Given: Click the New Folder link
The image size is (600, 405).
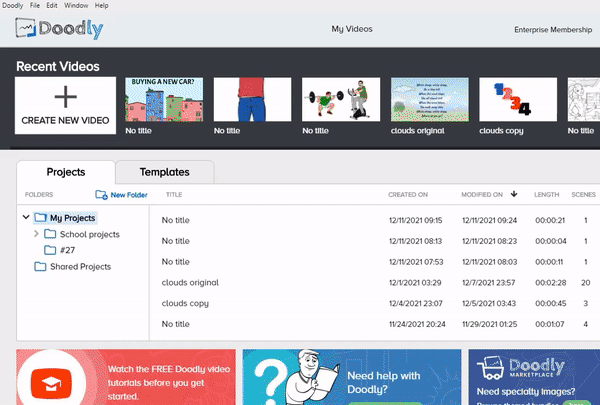Looking at the screenshot, I should point(129,195).
